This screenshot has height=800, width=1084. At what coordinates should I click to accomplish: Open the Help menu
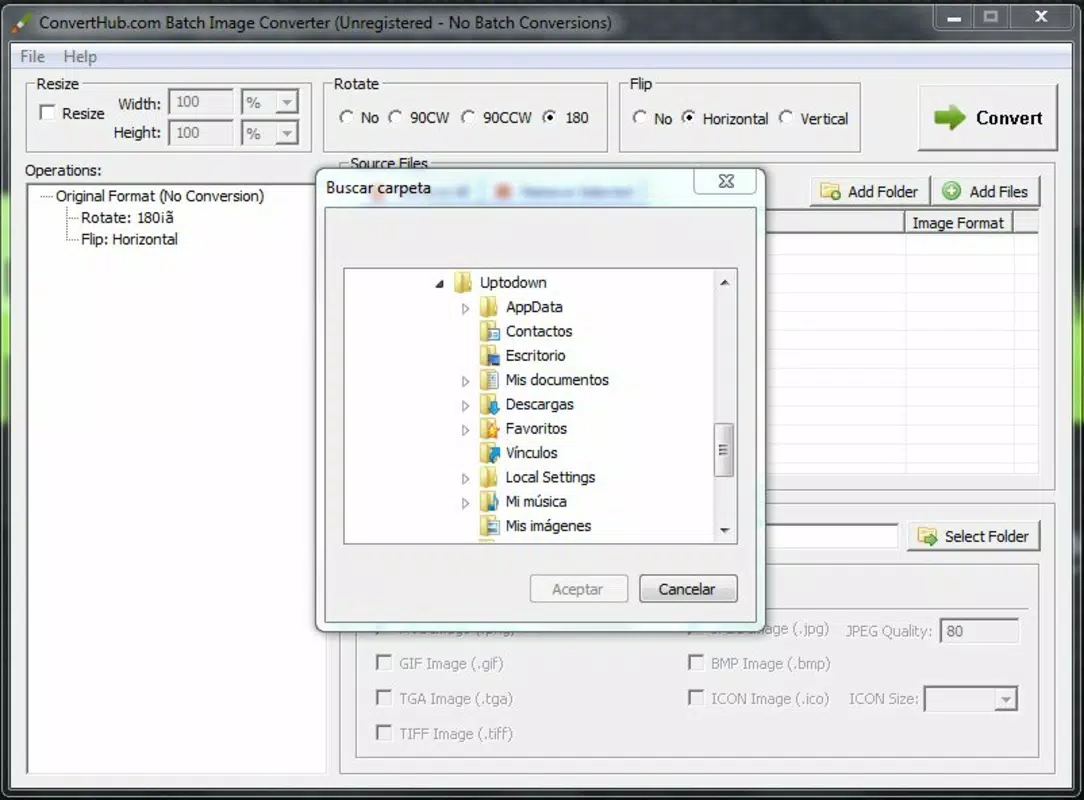point(80,56)
